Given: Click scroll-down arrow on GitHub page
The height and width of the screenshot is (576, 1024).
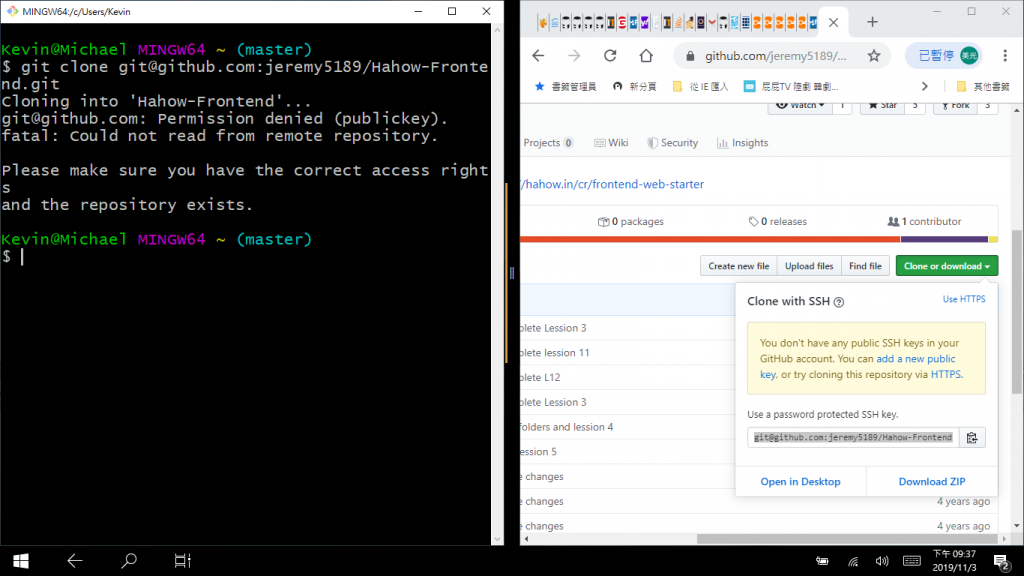Looking at the screenshot, I should pyautogui.click(x=1017, y=526).
